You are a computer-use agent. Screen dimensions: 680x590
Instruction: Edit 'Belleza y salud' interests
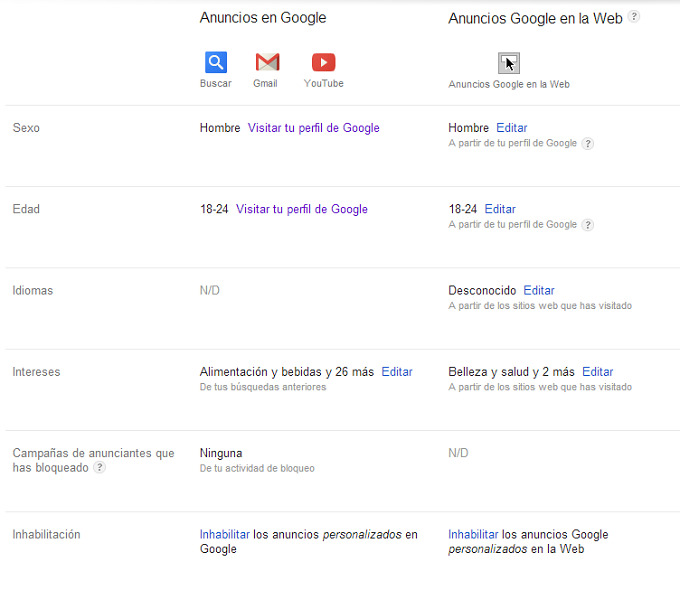coord(597,371)
